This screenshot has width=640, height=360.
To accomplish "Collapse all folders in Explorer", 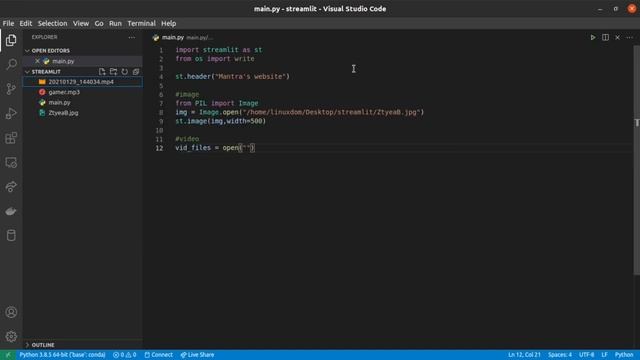I will [x=136, y=72].
